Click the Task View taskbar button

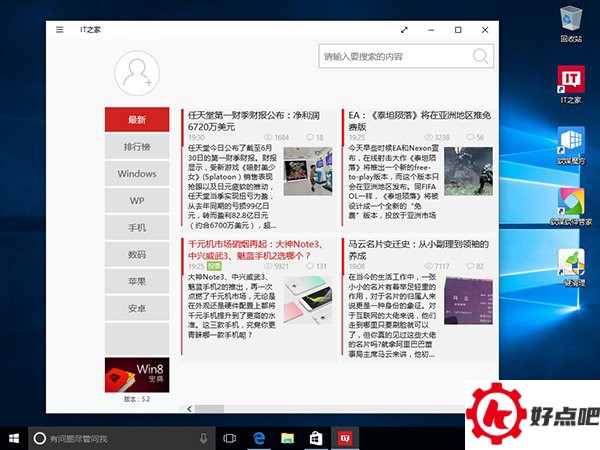(229, 438)
